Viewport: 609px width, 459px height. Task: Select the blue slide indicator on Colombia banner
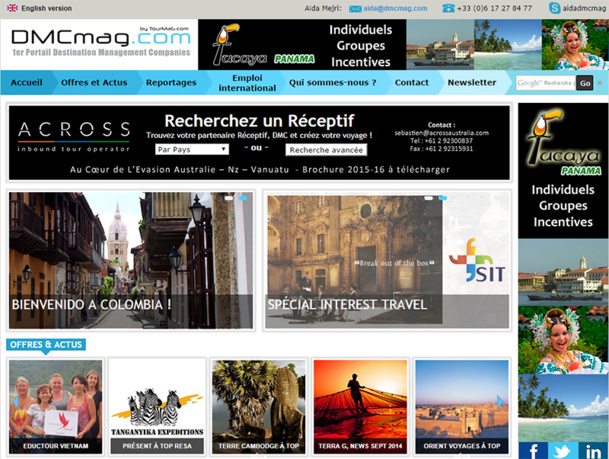[x=244, y=198]
